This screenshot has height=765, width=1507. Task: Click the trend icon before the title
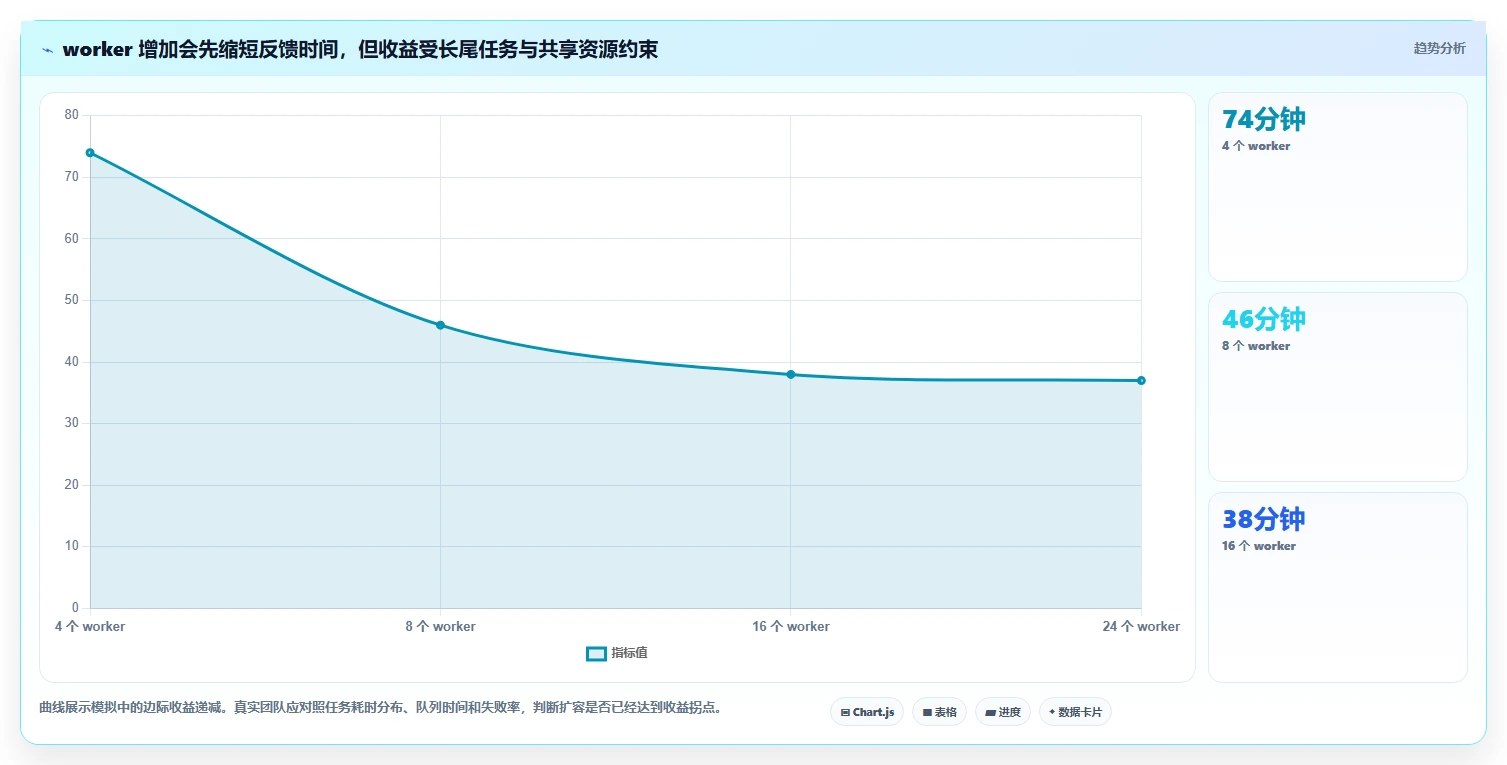click(x=47, y=50)
